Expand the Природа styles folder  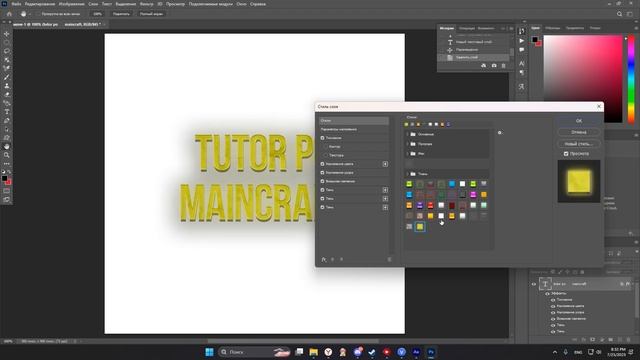[x=407, y=144]
